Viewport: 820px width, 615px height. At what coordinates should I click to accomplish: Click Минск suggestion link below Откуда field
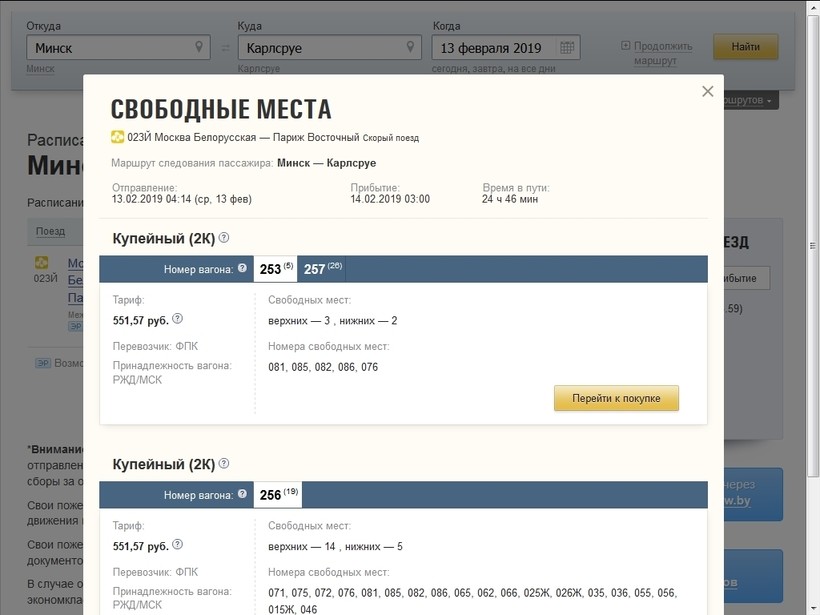[x=41, y=69]
